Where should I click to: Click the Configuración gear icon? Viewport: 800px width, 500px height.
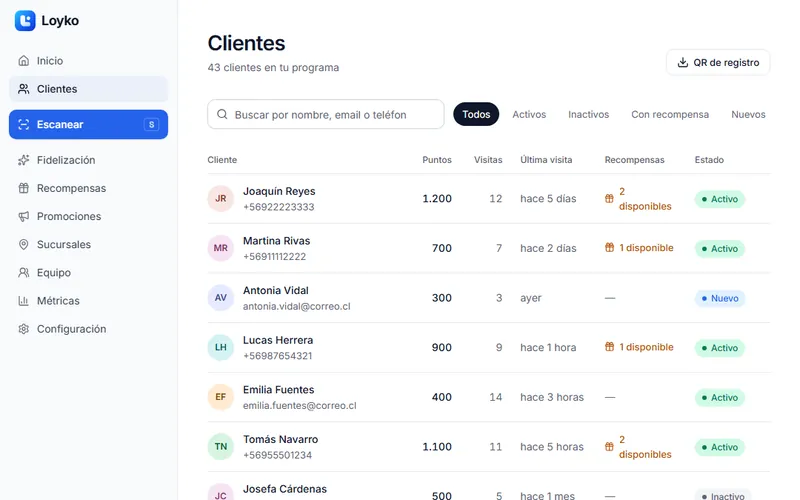point(23,329)
